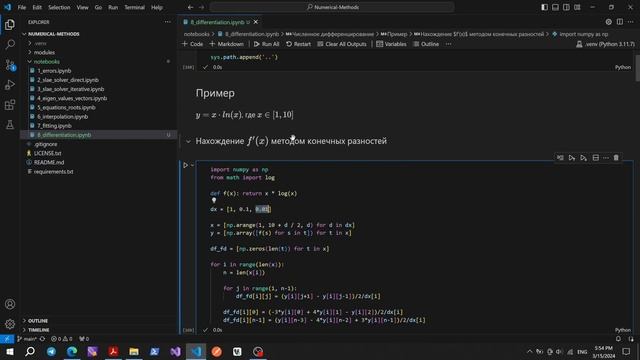The image size is (640, 360).
Task: Open notifications bell in status bar
Action: (x=618, y=339)
